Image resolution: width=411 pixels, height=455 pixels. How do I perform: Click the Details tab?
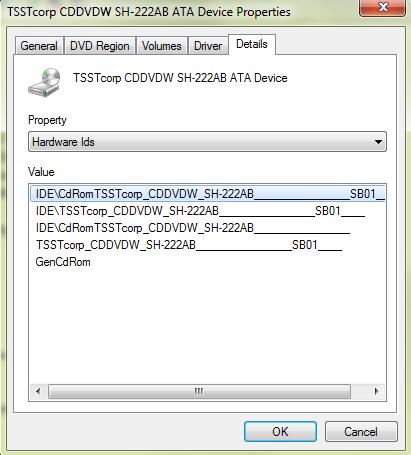[252, 44]
